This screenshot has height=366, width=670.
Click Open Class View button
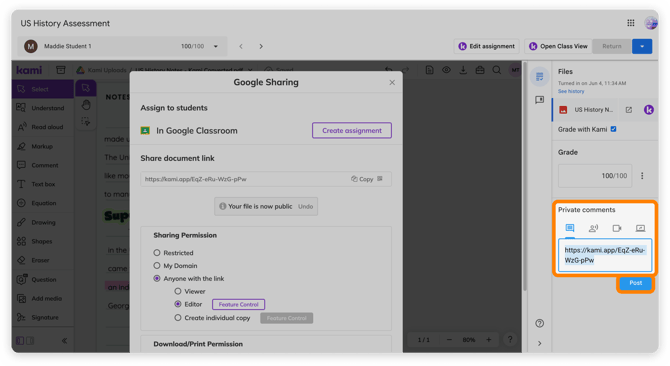click(558, 46)
